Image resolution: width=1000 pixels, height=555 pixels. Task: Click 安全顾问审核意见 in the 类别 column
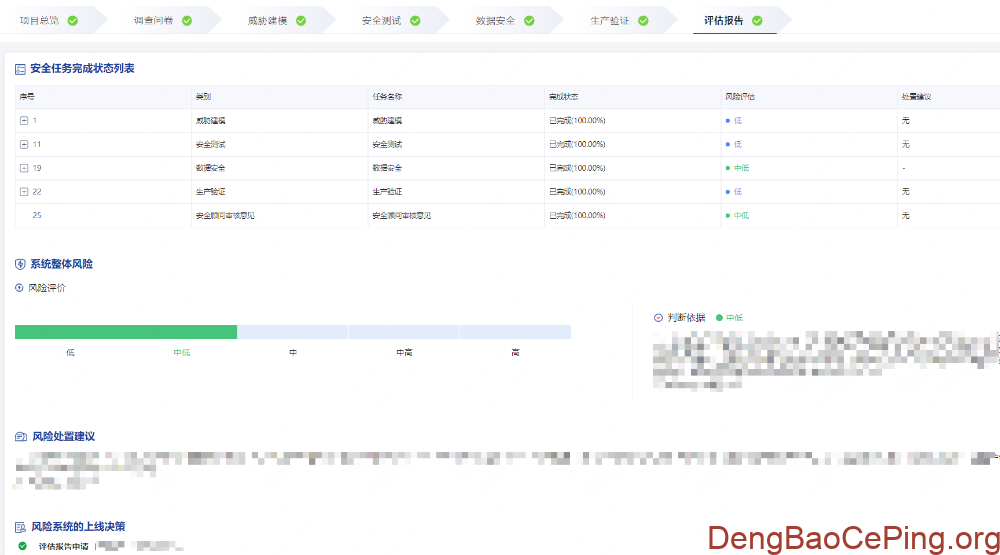(225, 216)
